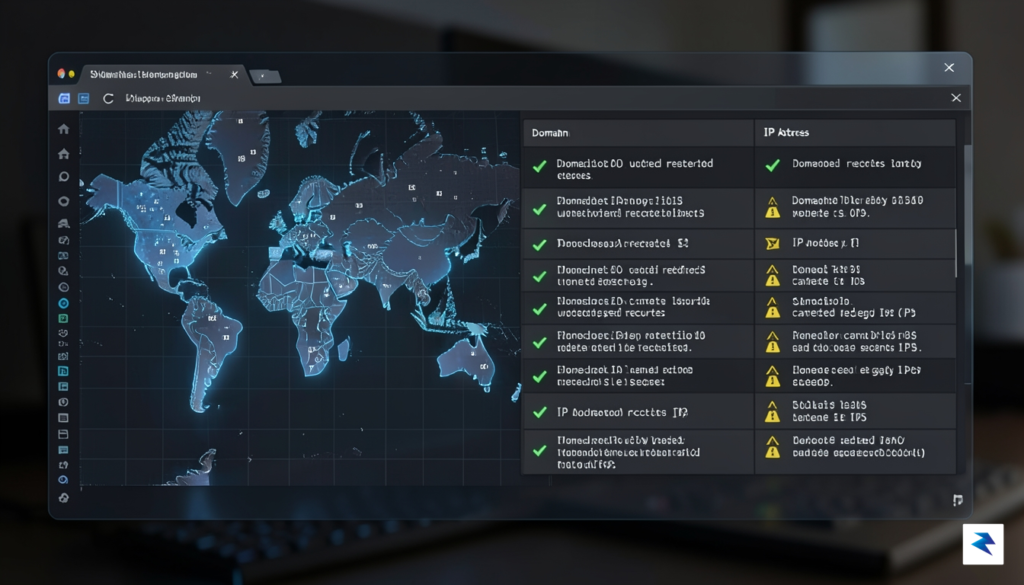Click the orange-red dot in title bar
Viewport: 1024px width, 585px height.
click(61, 74)
